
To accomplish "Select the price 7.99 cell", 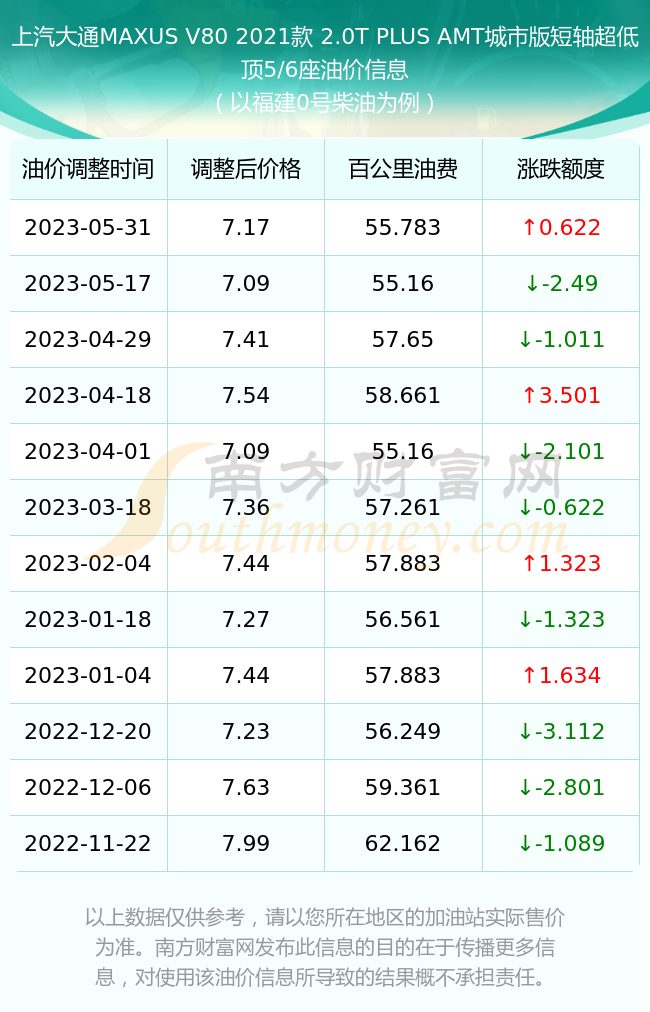I will click(x=246, y=843).
